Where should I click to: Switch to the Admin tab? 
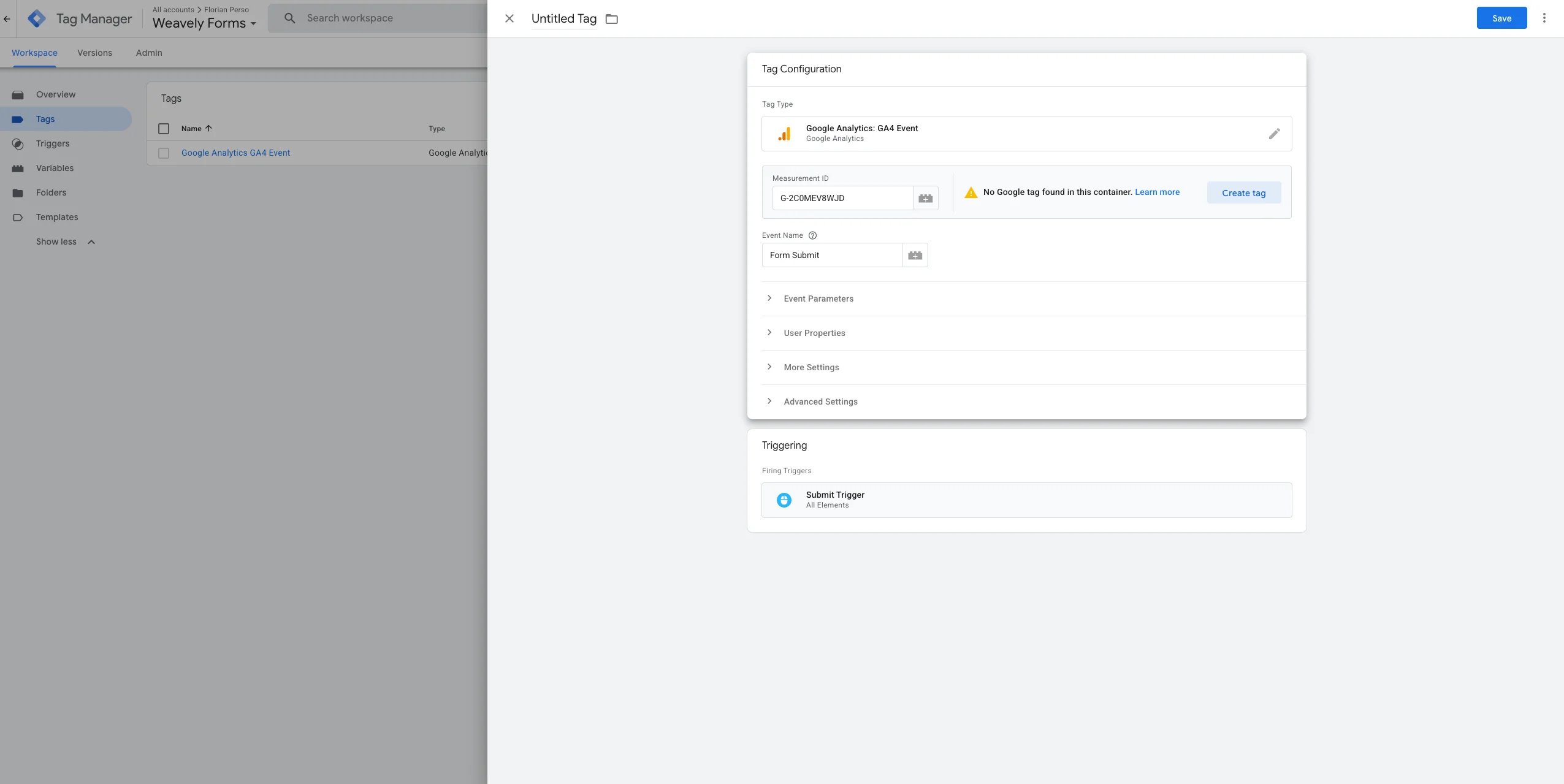point(149,53)
